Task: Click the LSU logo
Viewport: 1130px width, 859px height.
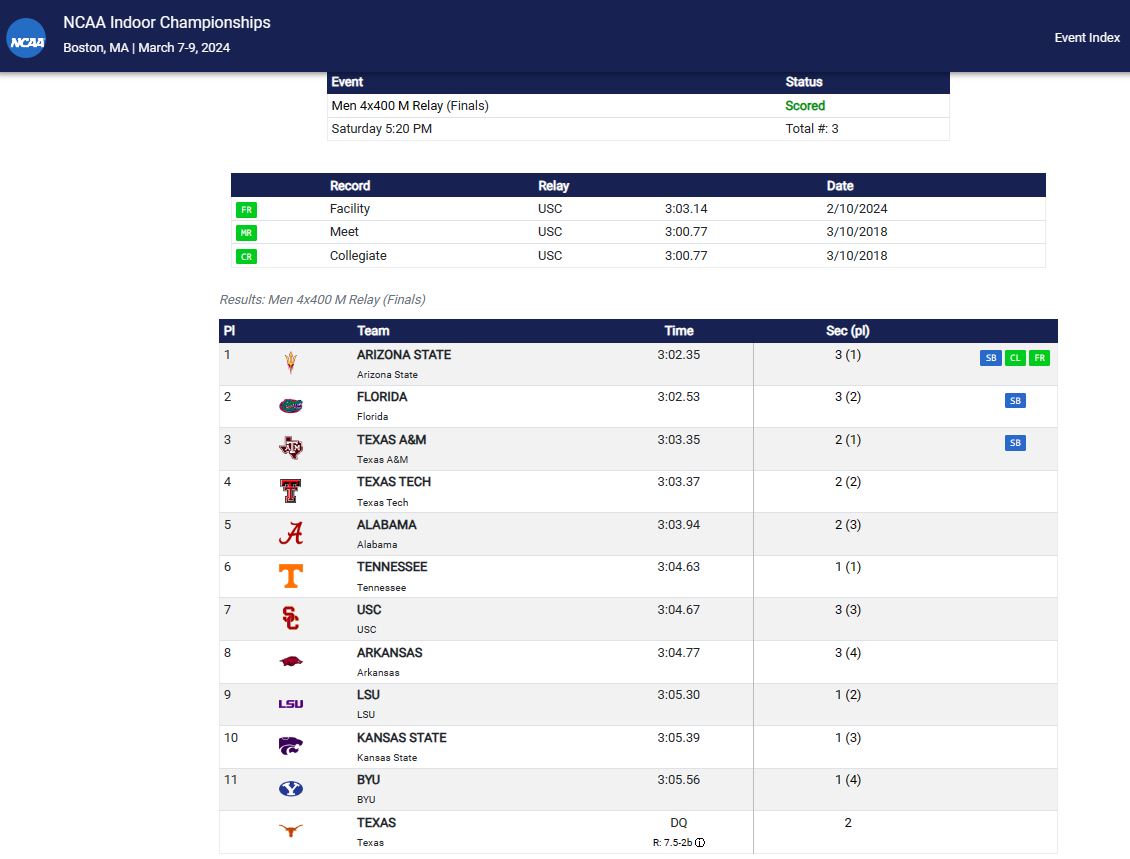Action: click(x=291, y=704)
